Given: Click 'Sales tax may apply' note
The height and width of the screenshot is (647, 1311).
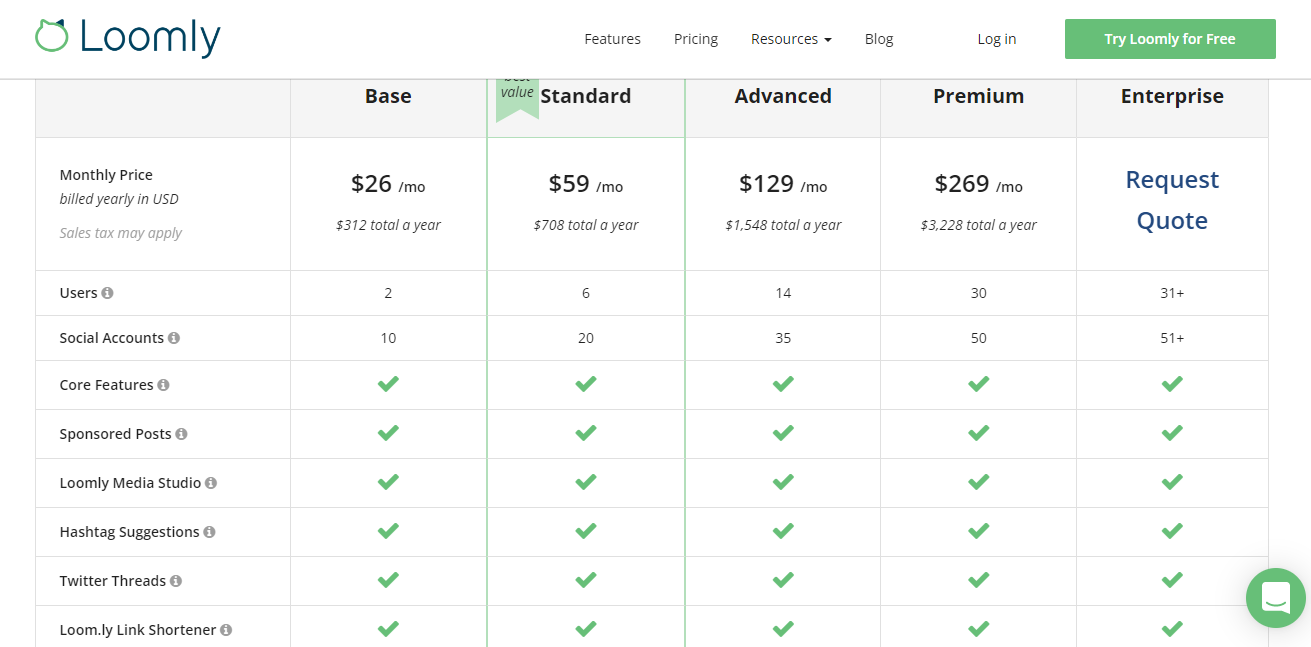Looking at the screenshot, I should tap(121, 233).
